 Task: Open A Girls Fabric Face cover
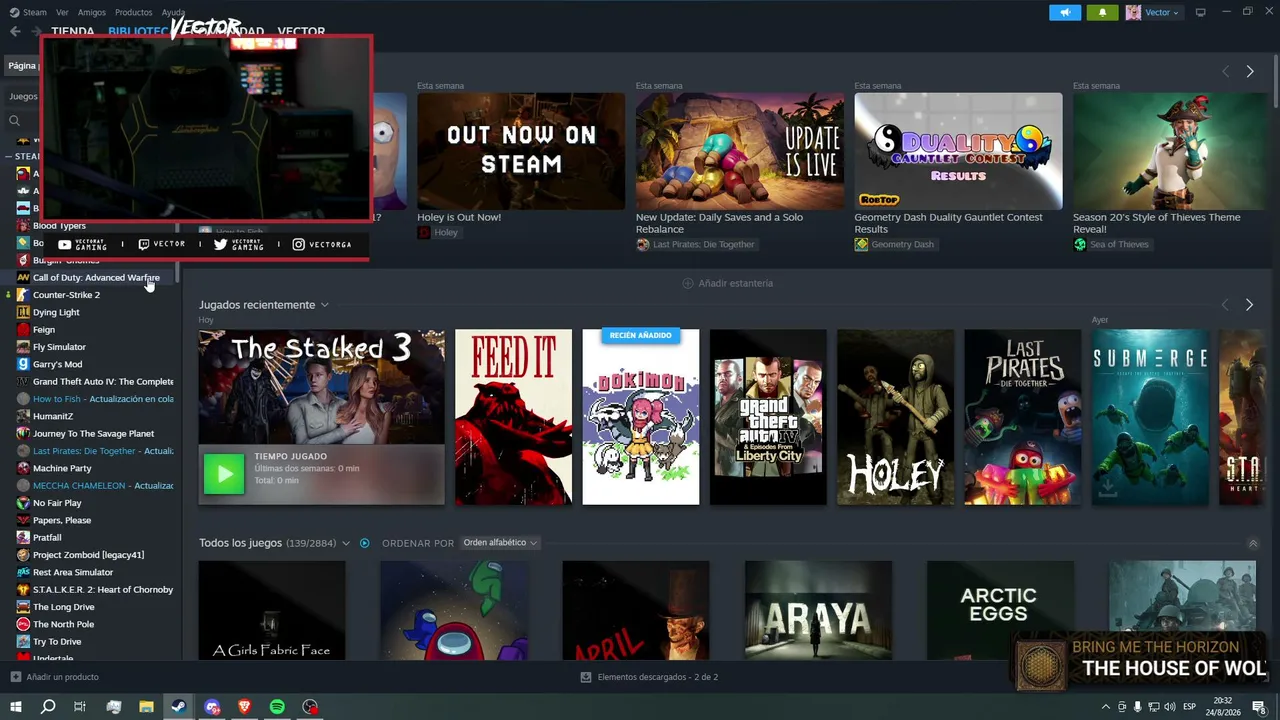(x=272, y=610)
